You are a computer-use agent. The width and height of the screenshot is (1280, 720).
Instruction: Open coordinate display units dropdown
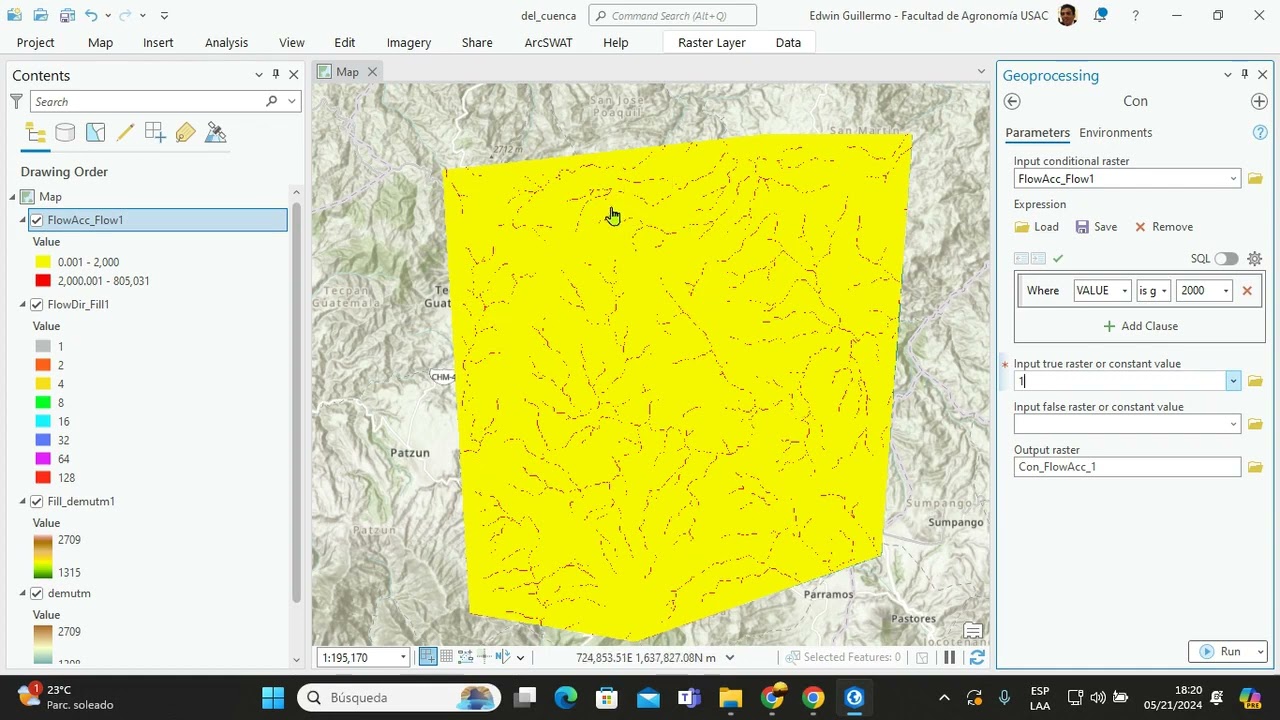tap(729, 658)
